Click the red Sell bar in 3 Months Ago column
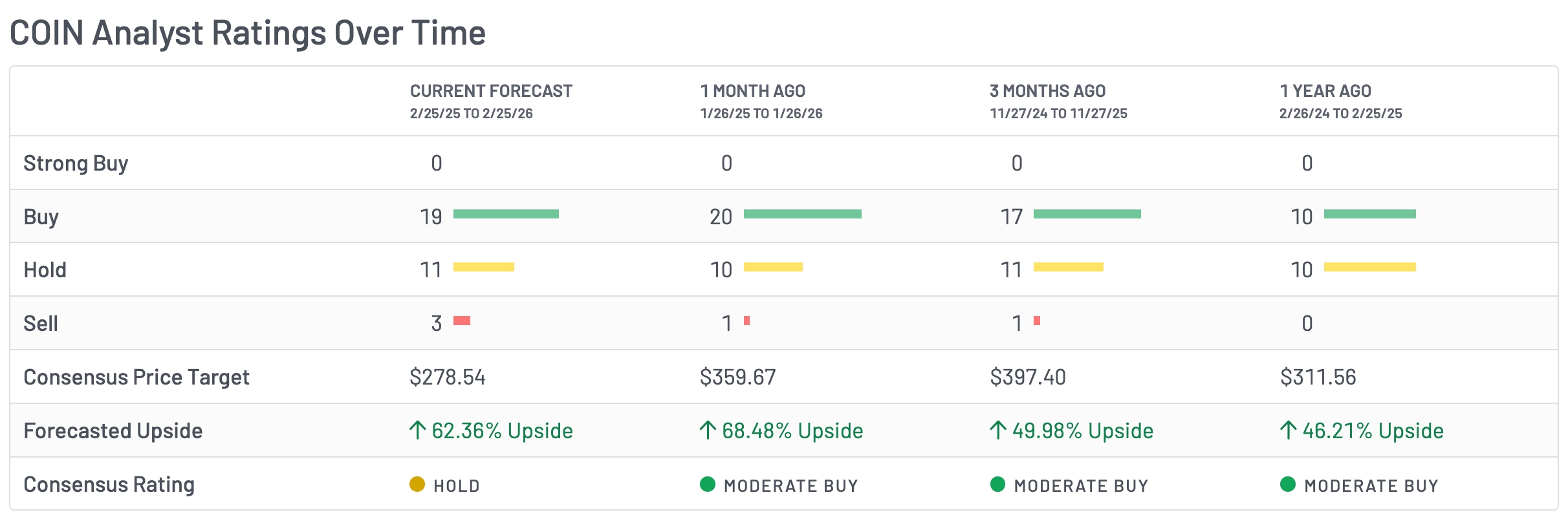Image resolution: width=1568 pixels, height=519 pixels. tap(1037, 321)
